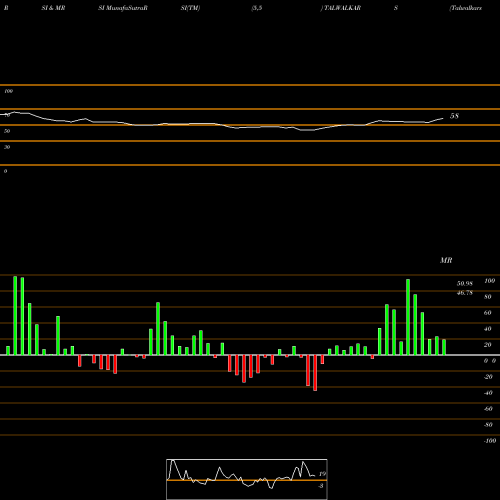The height and width of the screenshot is (500, 500).
Task: Click the -100 label on MR right axis
Action: tap(490, 441)
